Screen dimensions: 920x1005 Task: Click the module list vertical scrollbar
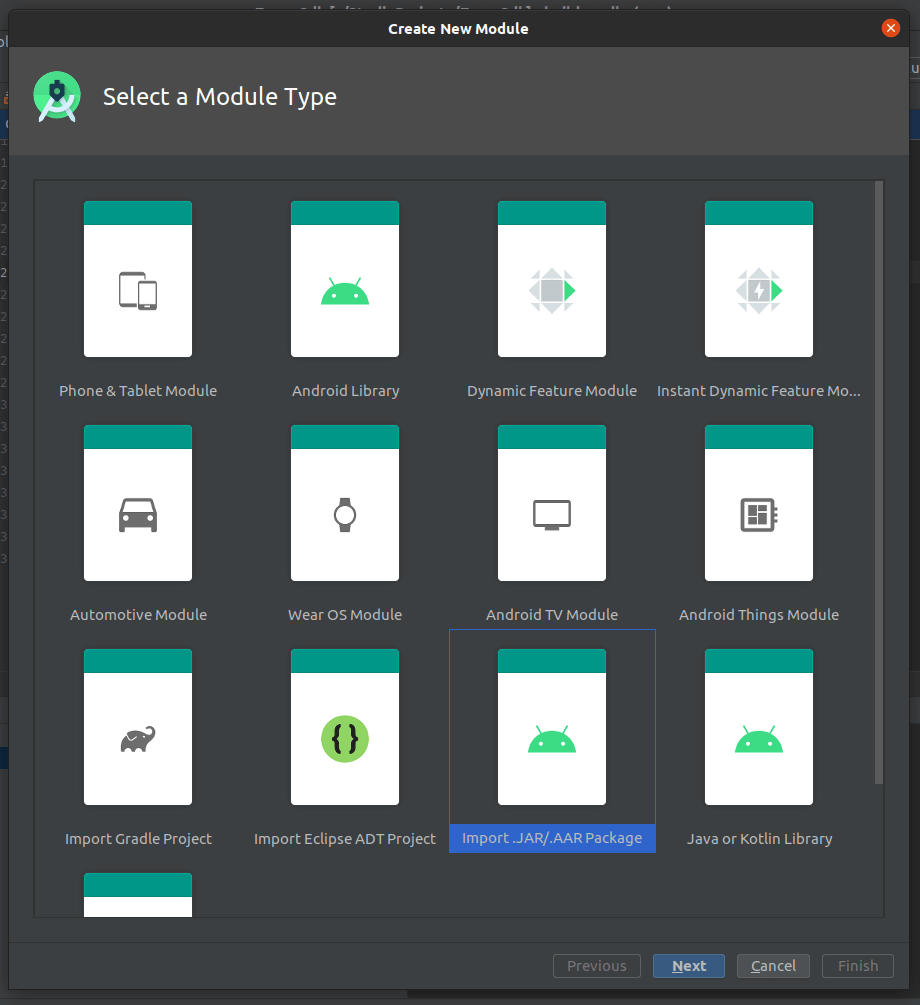coord(879,483)
